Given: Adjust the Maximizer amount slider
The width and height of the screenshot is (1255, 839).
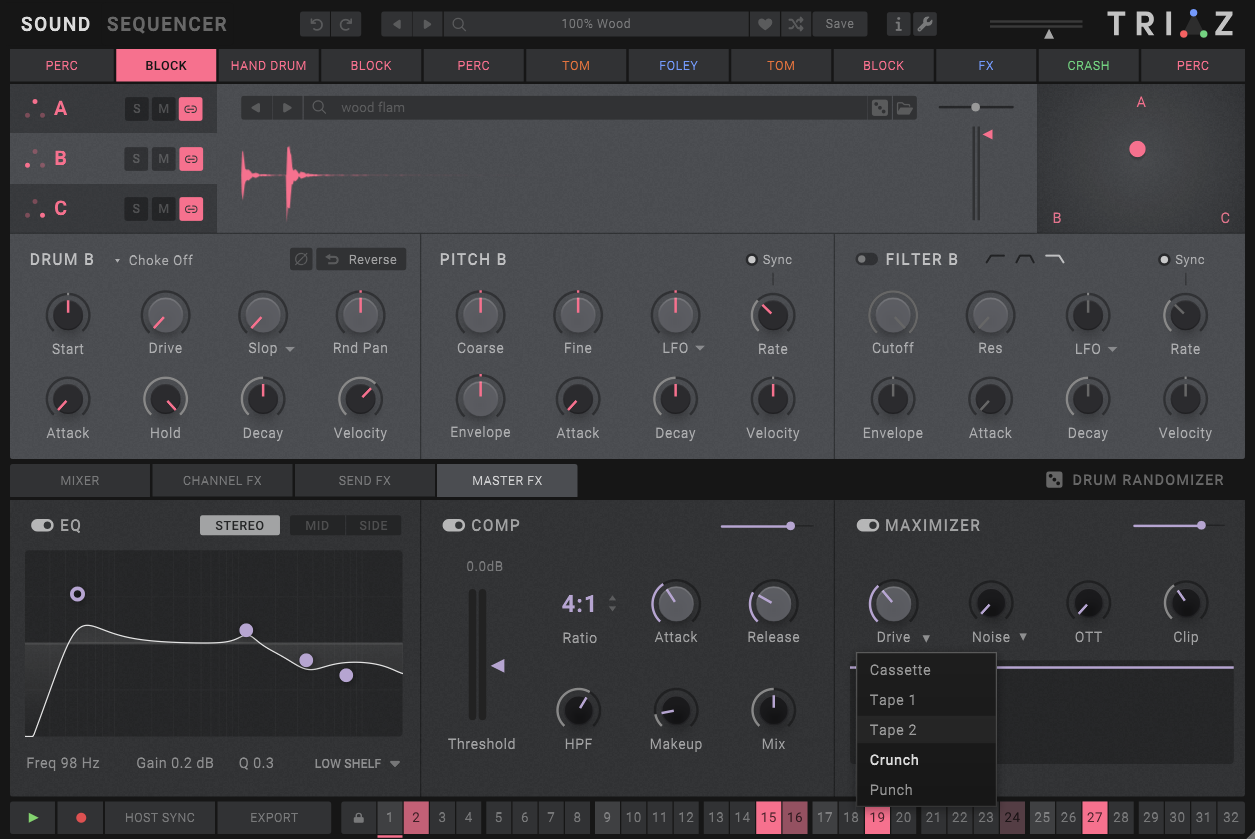Looking at the screenshot, I should [1200, 525].
